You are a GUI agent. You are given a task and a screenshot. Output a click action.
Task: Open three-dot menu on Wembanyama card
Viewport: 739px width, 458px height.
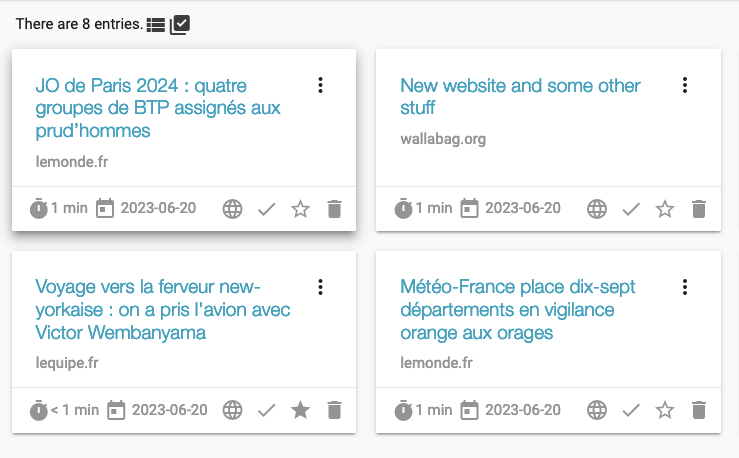[x=320, y=287]
